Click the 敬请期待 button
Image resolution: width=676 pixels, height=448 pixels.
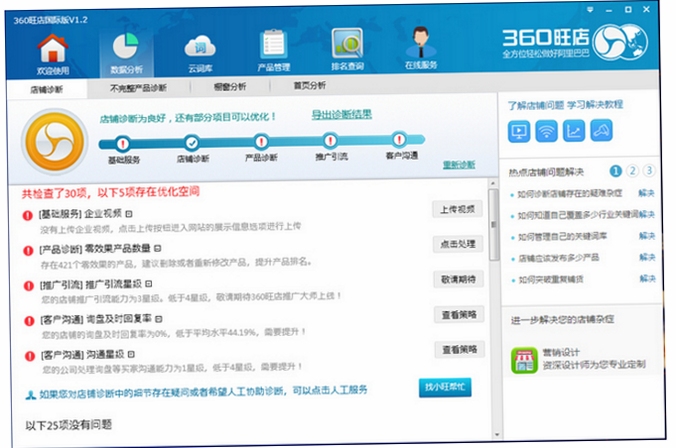click(459, 279)
